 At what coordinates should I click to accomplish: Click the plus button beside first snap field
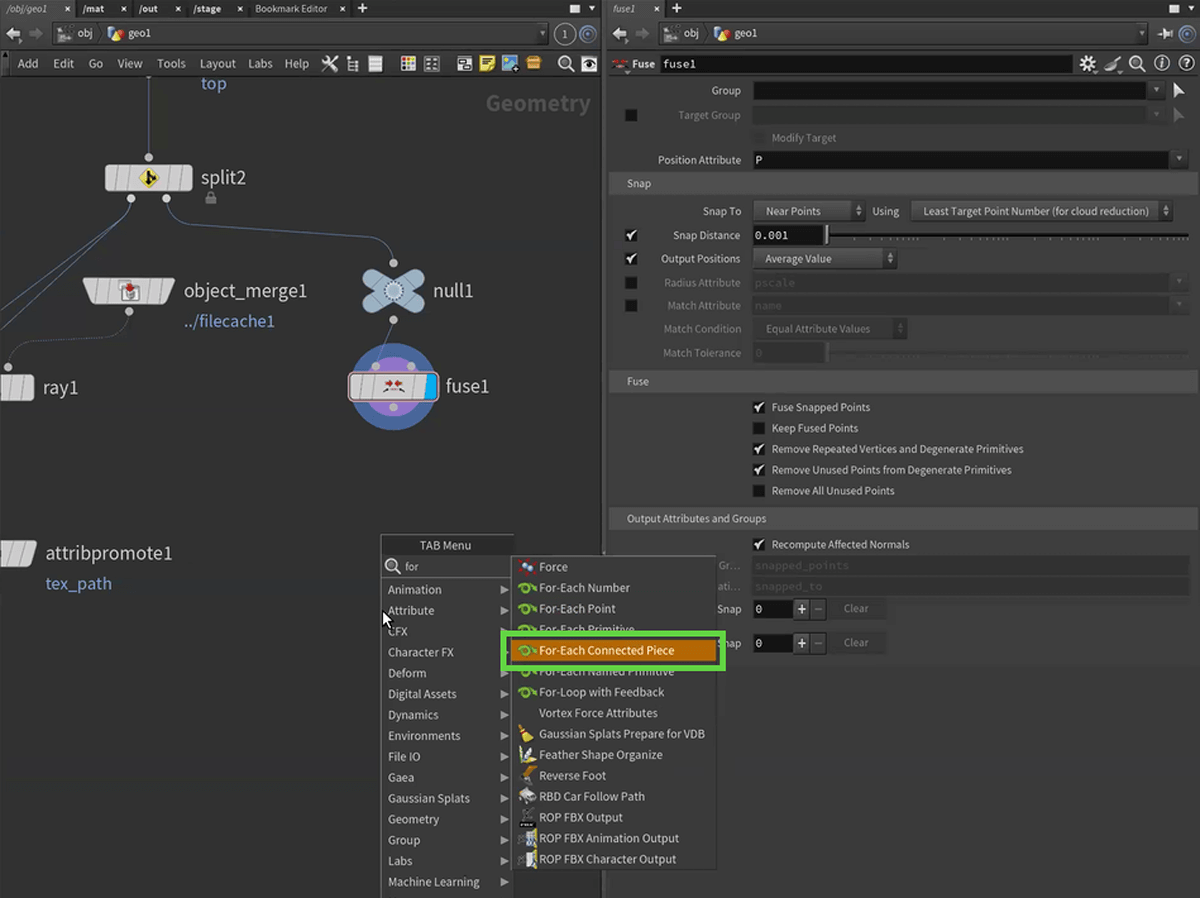(x=801, y=609)
